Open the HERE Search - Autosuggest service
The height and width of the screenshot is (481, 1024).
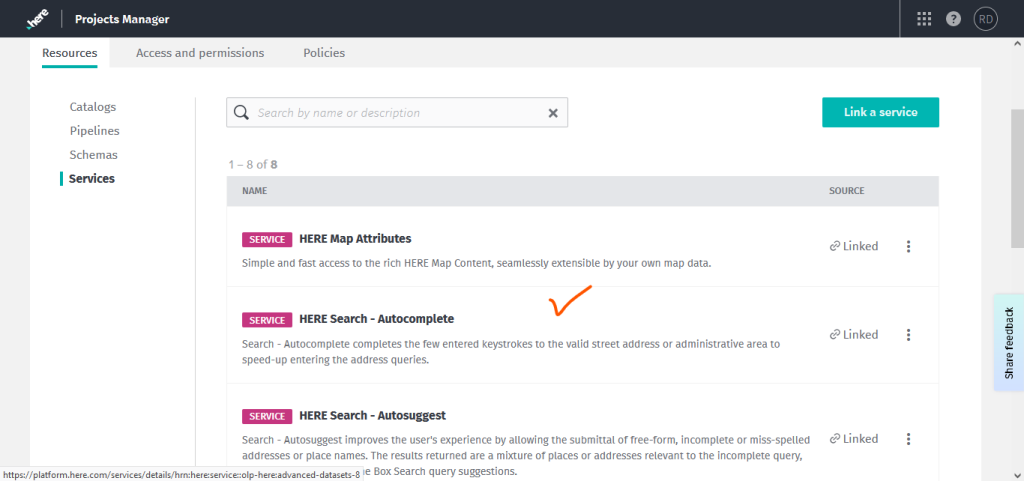click(x=372, y=415)
